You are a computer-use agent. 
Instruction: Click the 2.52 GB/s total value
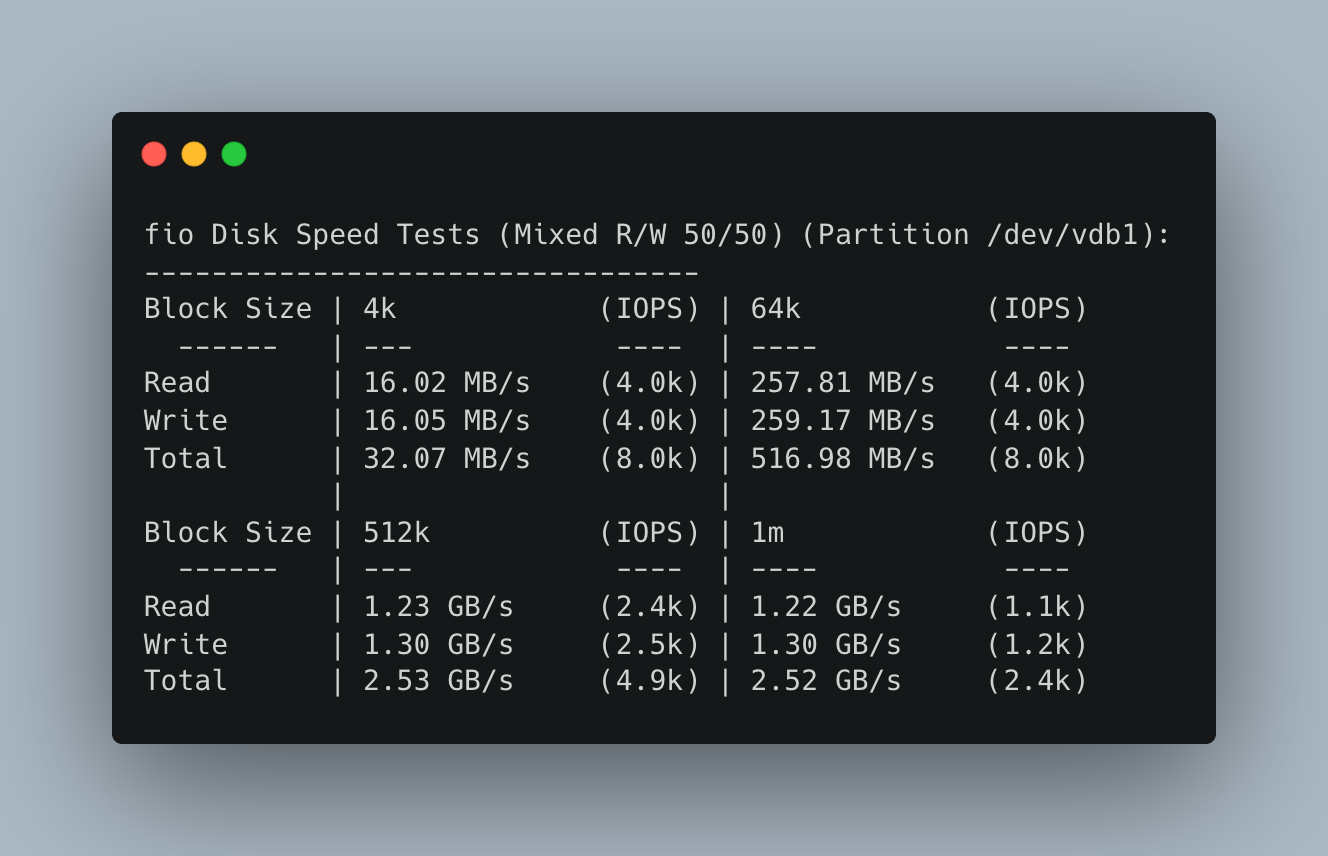pos(826,682)
